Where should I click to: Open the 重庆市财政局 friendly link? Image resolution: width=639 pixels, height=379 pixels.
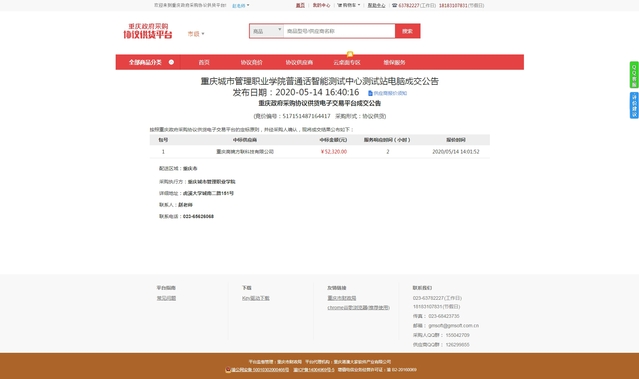click(342, 298)
